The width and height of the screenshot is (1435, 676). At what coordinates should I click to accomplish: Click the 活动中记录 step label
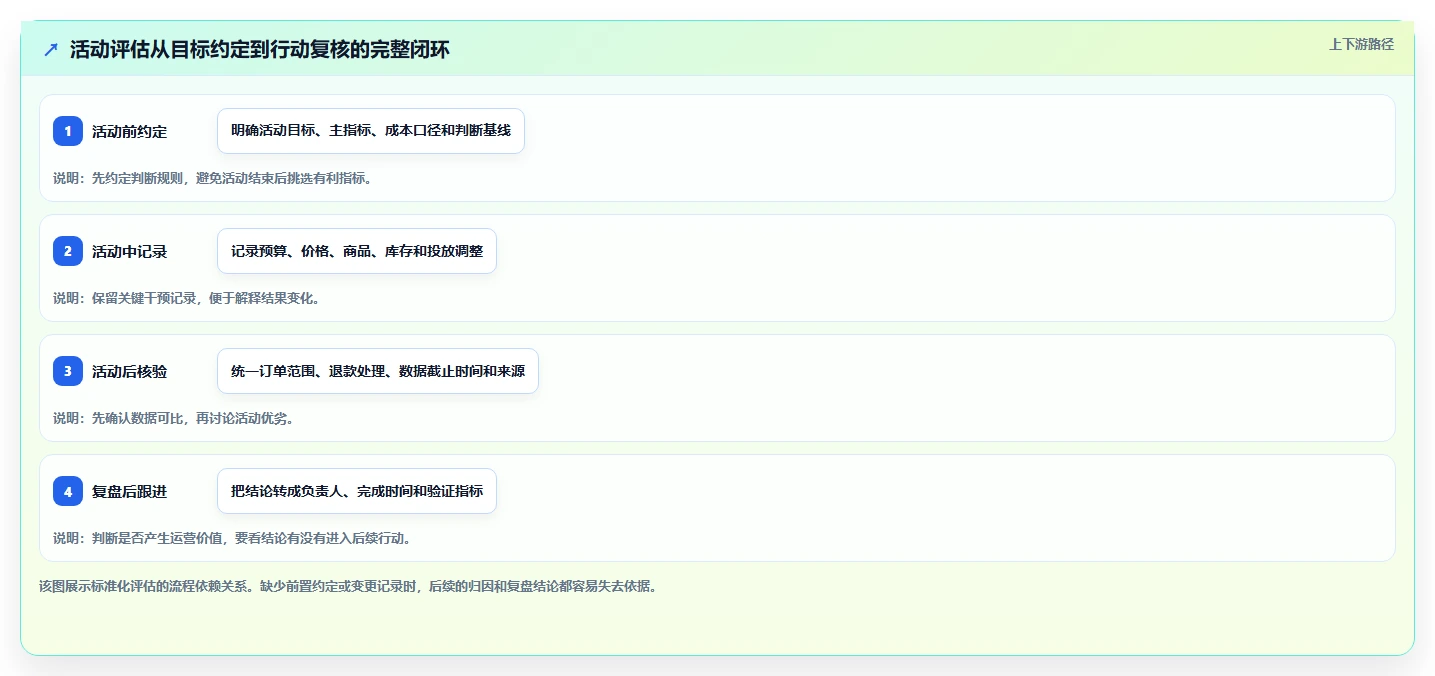129,252
